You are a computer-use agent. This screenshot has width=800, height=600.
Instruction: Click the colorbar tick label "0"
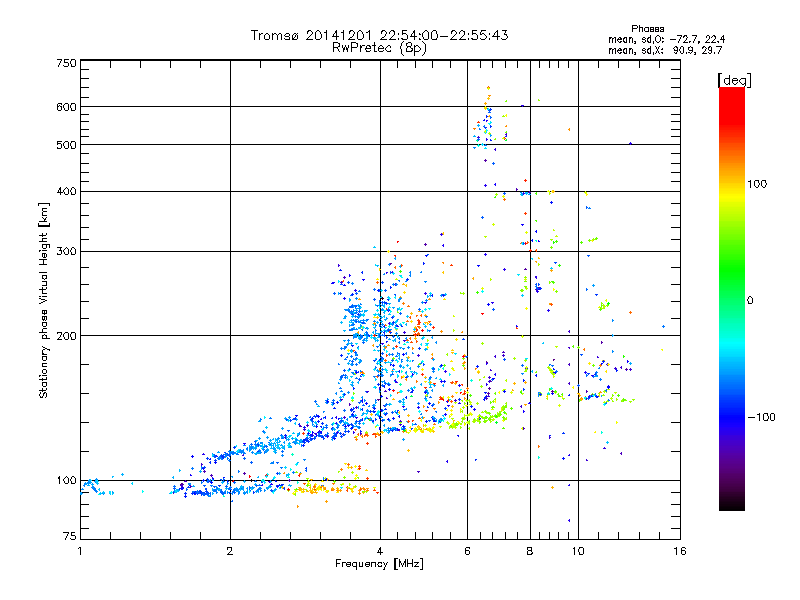(x=749, y=300)
